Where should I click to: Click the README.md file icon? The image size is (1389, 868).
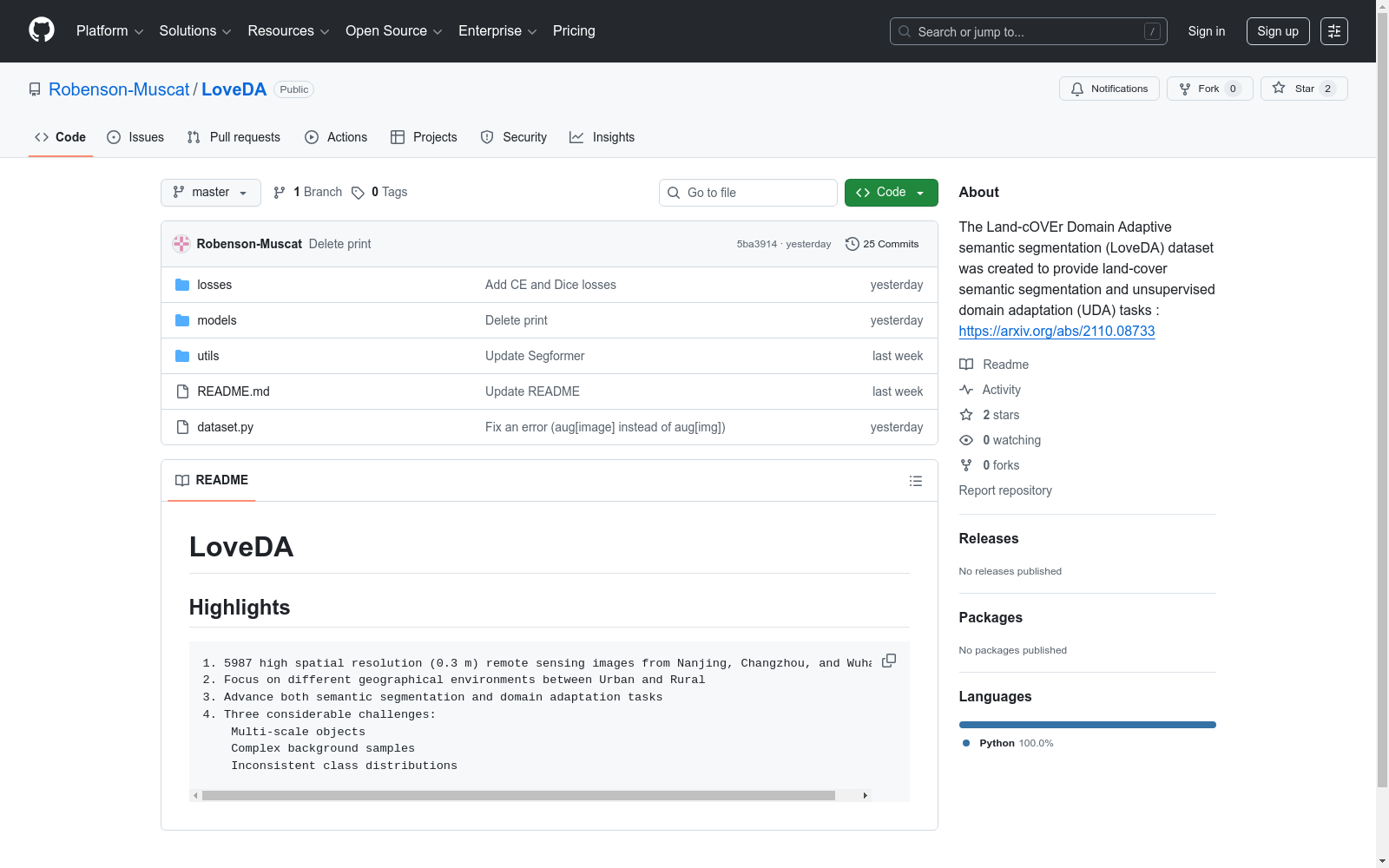(x=182, y=391)
